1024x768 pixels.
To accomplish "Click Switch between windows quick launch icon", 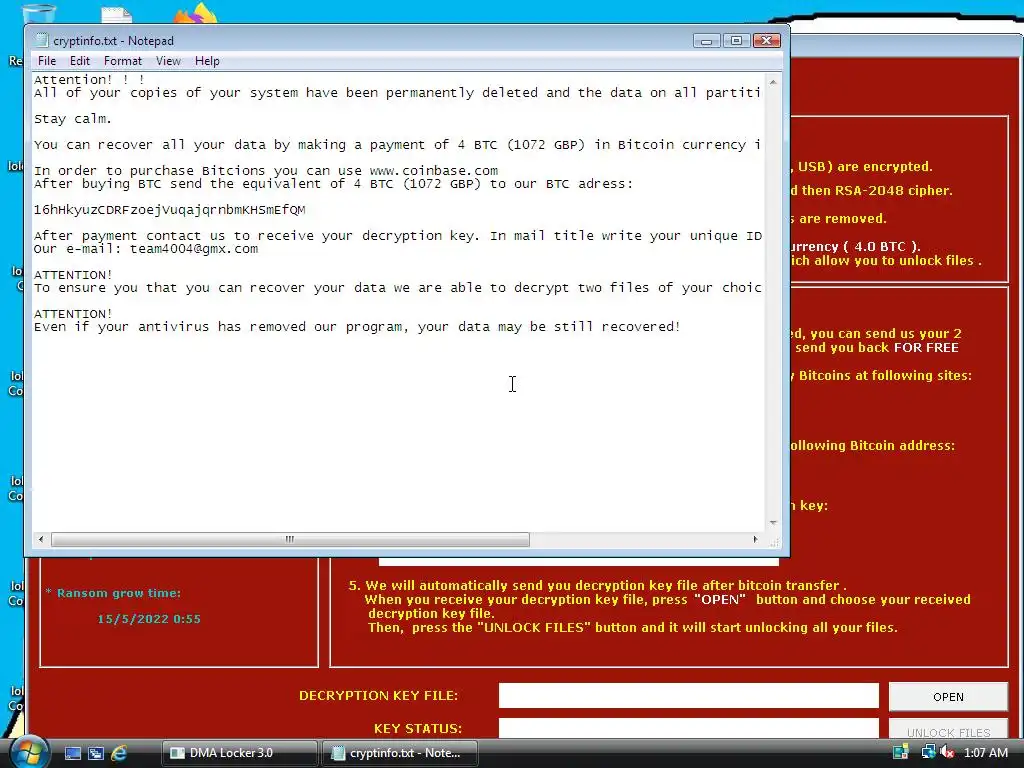I will point(95,753).
